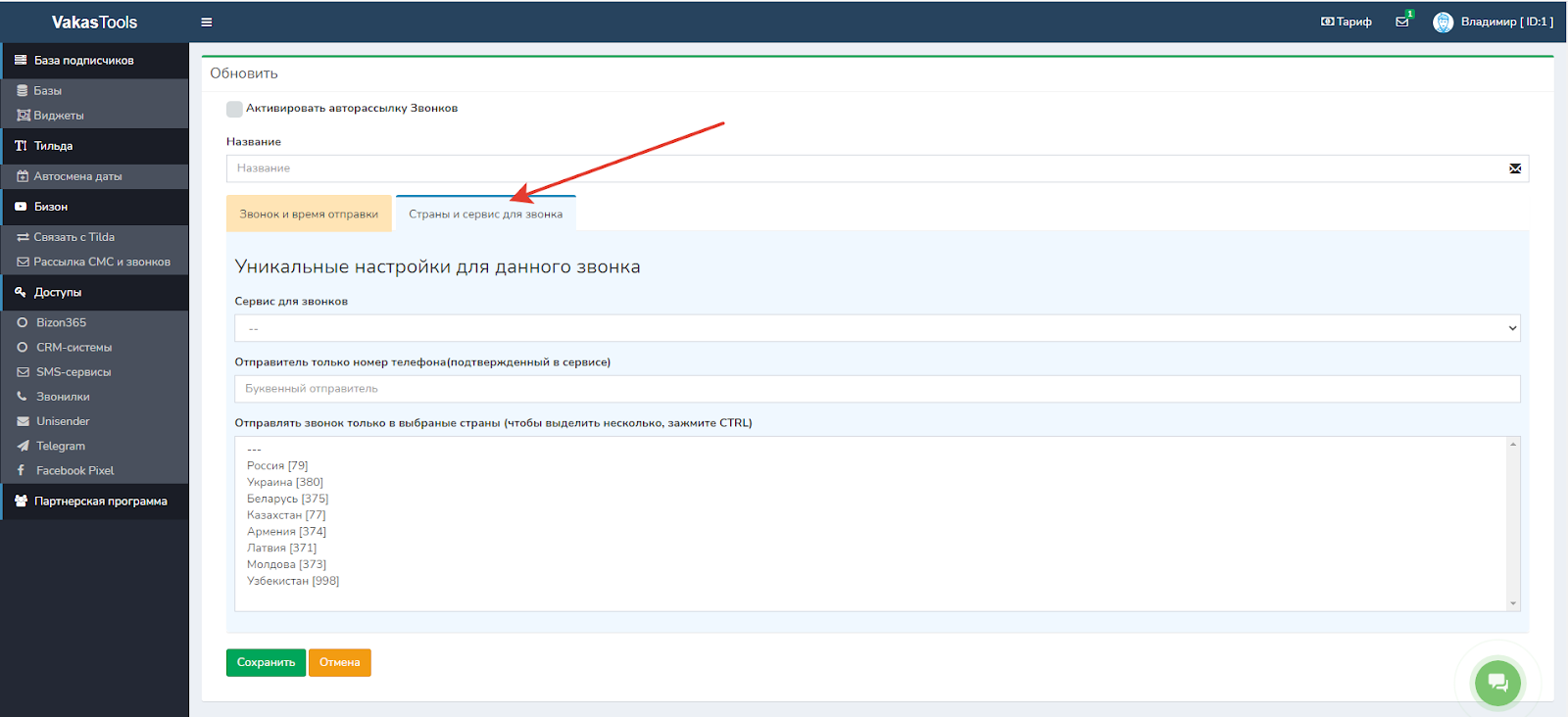Collapse the Доступы sidebar section
1568x717 pixels.
click(58, 292)
